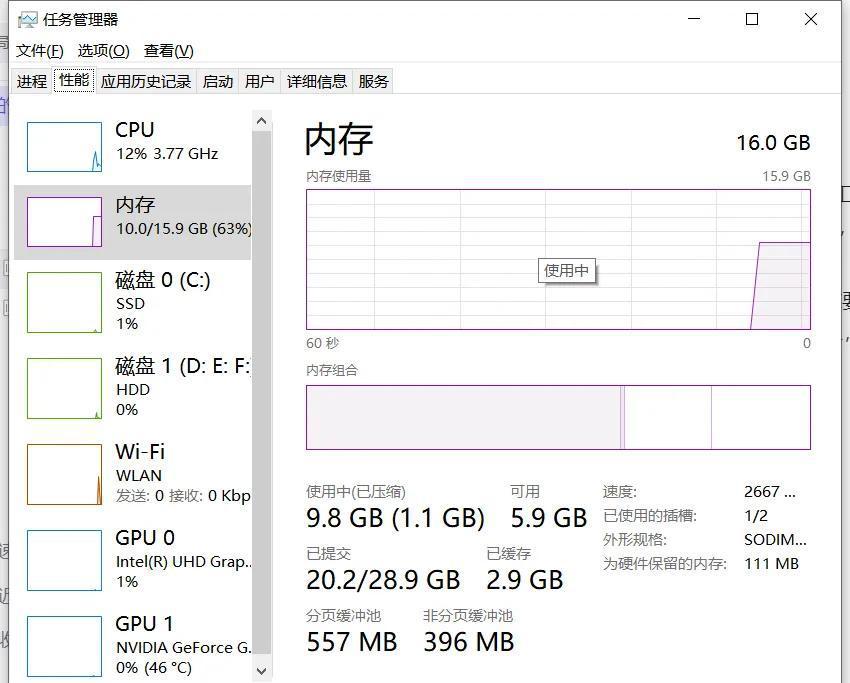Open the 磁盘 1 HDD graph thumbnail
The image size is (850, 683).
(x=65, y=388)
